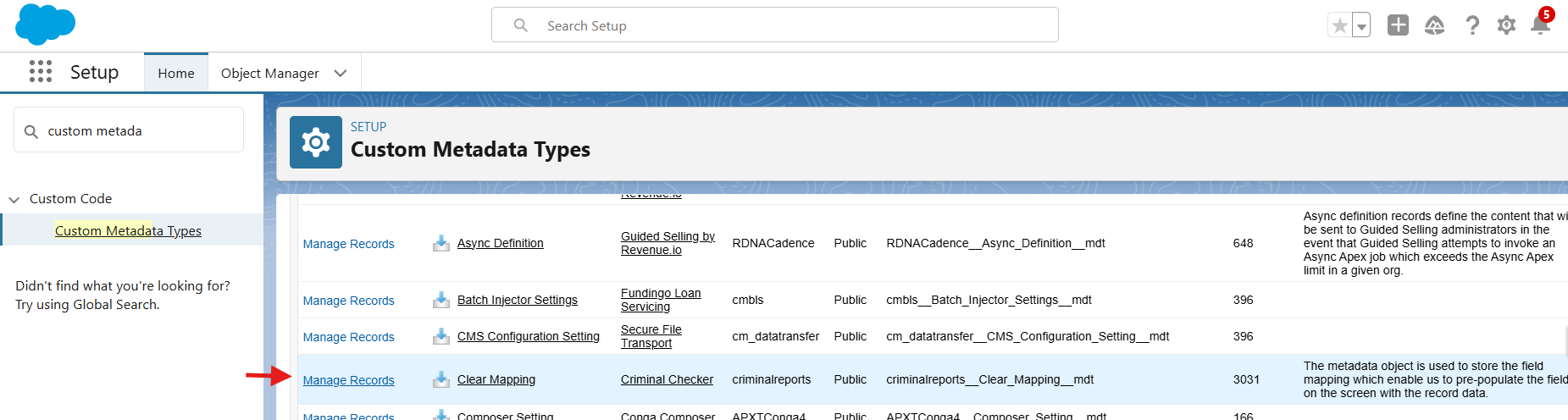Click the Salesforce cloud logo
This screenshot has width=1568, height=420.
coord(45,25)
